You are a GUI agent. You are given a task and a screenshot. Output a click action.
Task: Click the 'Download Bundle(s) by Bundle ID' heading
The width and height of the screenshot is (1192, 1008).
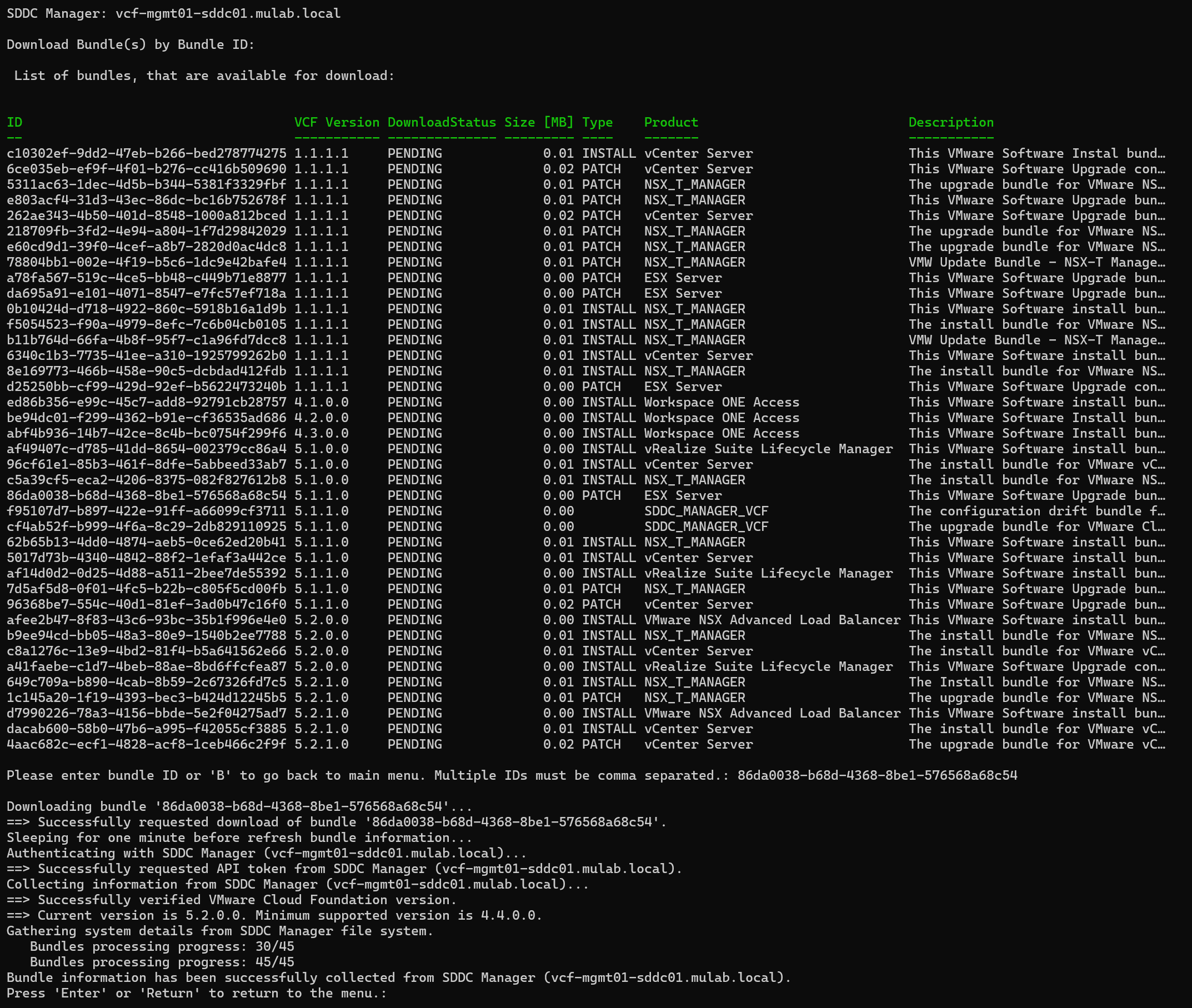pos(131,44)
